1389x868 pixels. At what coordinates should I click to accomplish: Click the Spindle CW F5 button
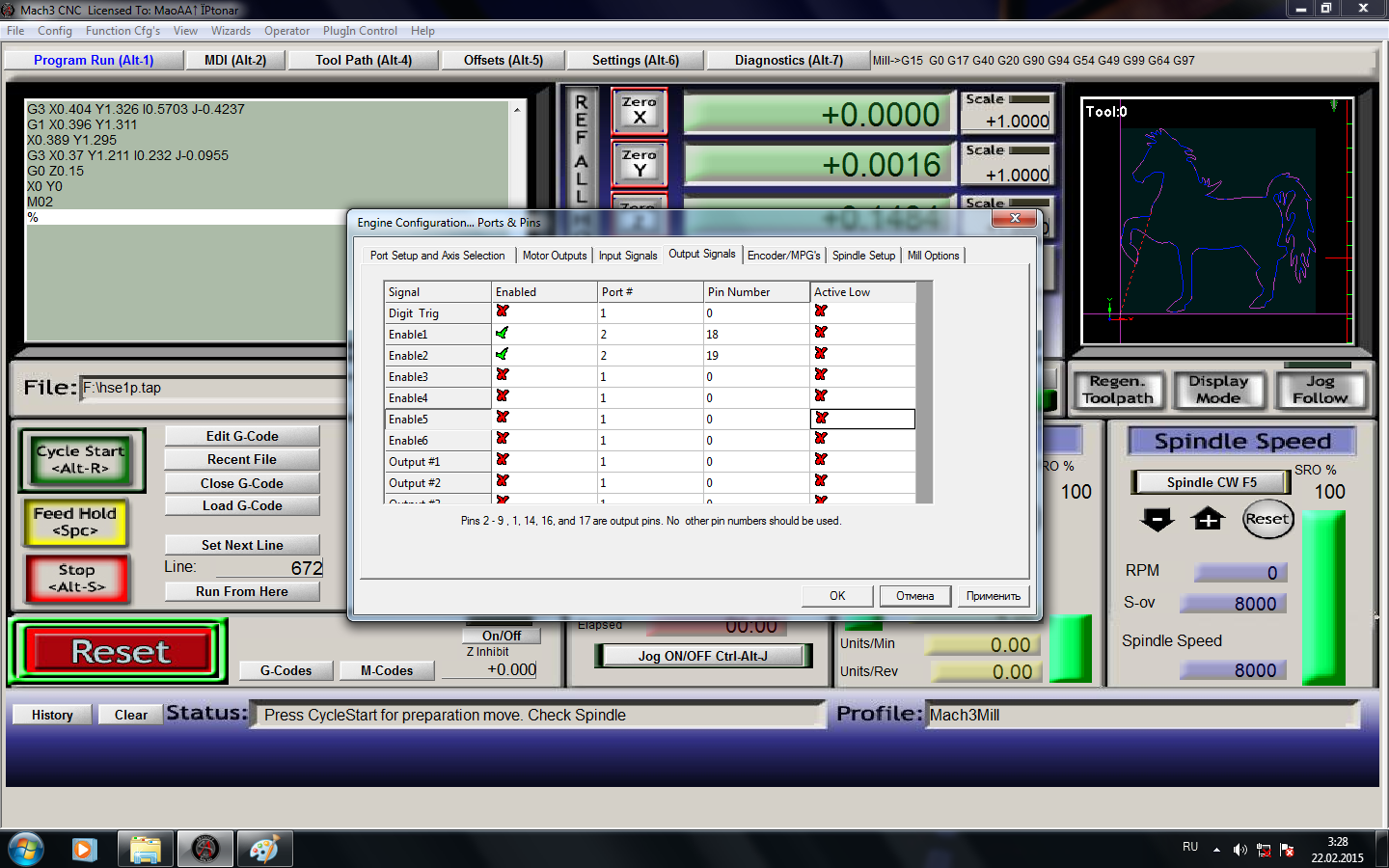click(x=1212, y=482)
